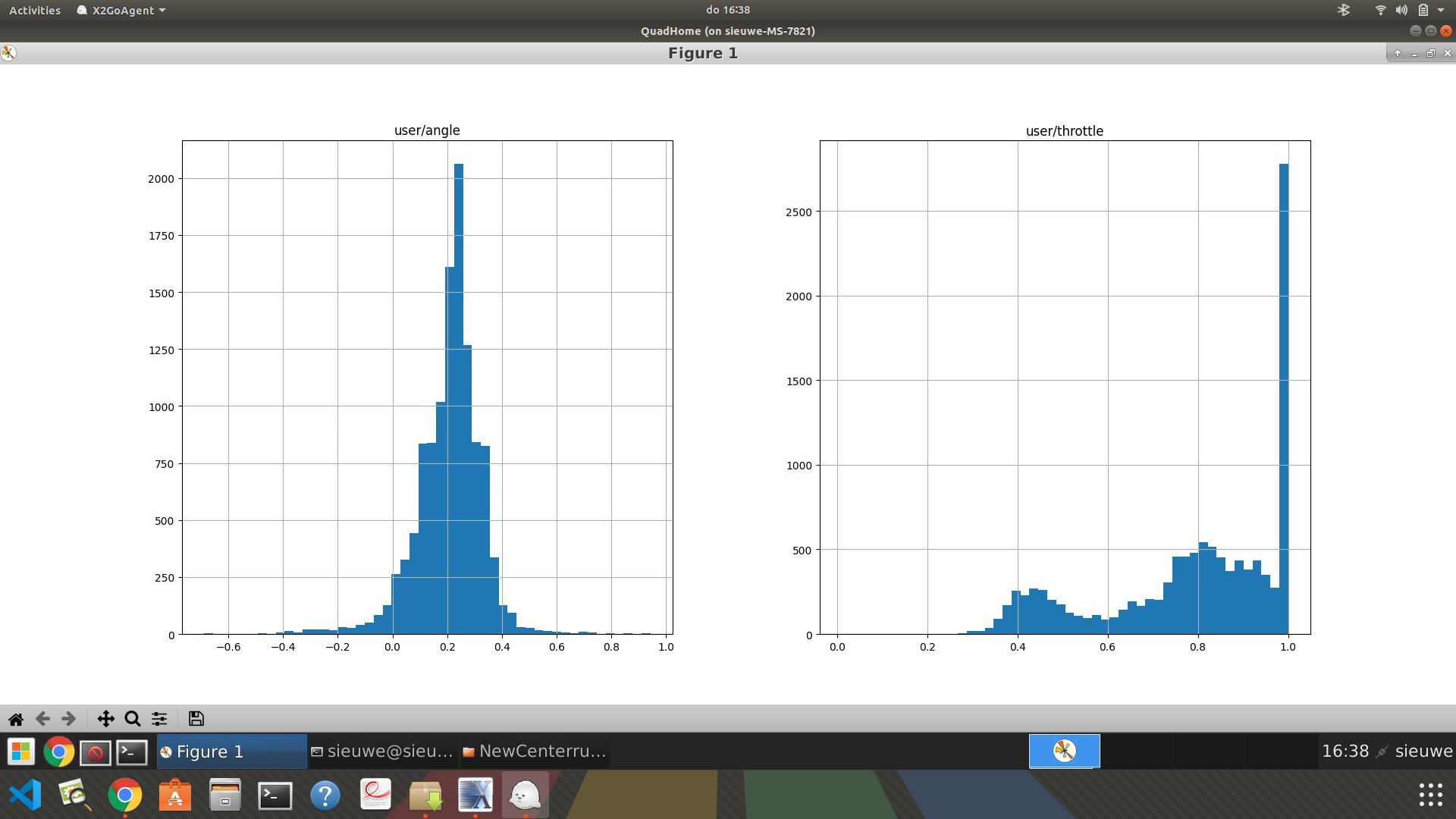Go back to previous view arrow
The width and height of the screenshot is (1456, 819).
42,719
